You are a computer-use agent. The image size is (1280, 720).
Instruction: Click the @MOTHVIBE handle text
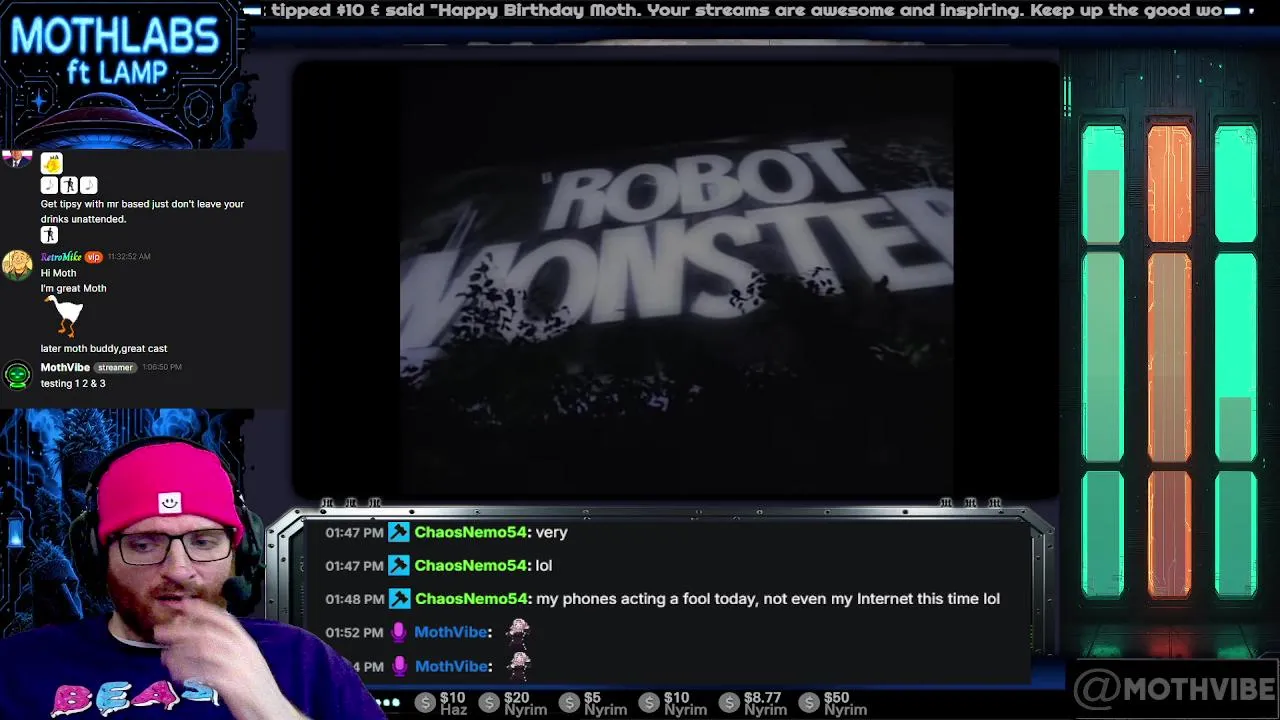click(x=1174, y=690)
